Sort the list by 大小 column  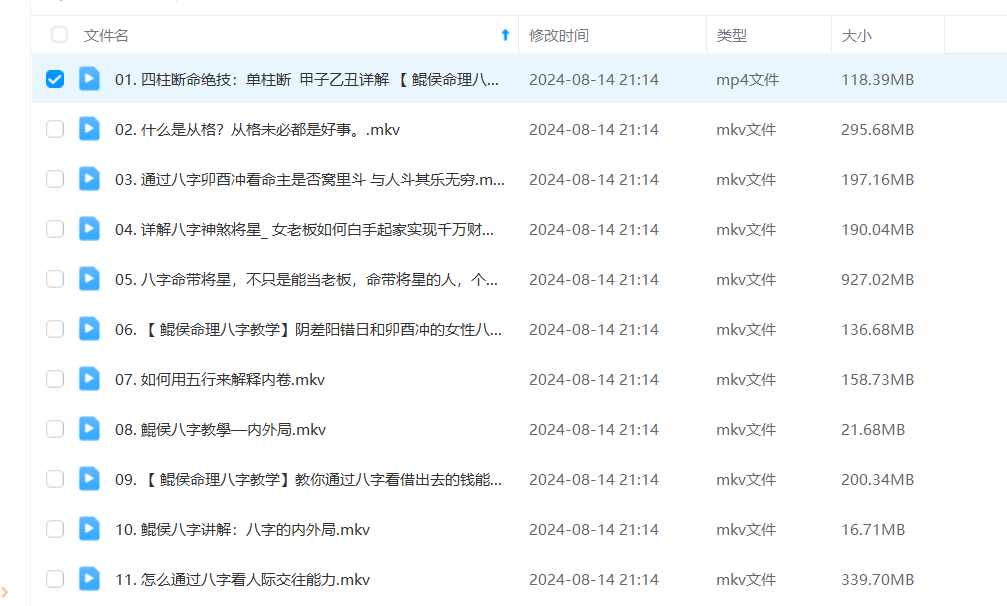tap(856, 35)
